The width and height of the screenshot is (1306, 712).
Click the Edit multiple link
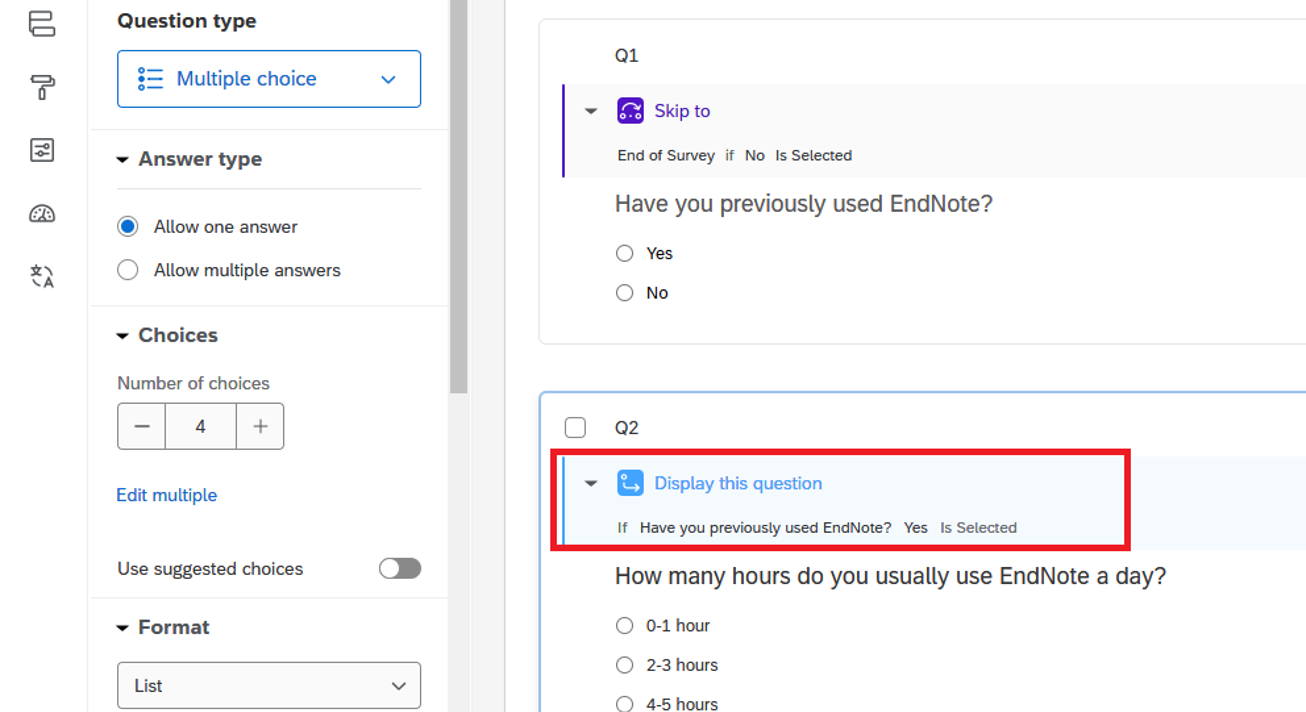[x=167, y=495]
